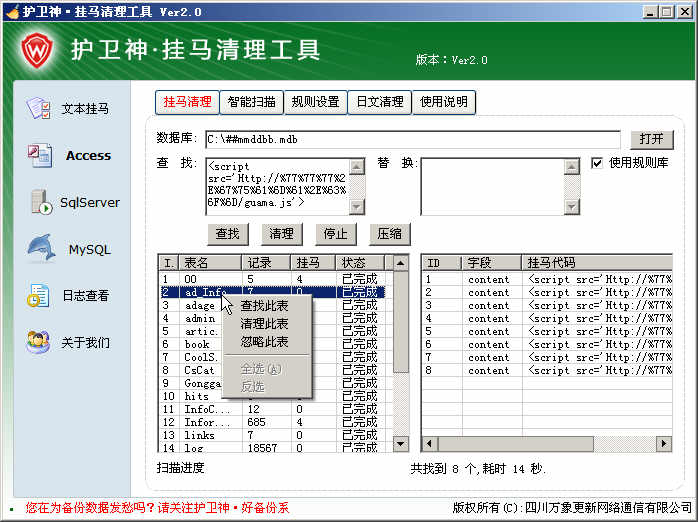Open the 日志查看 log icon
698x522 pixels.
38,295
